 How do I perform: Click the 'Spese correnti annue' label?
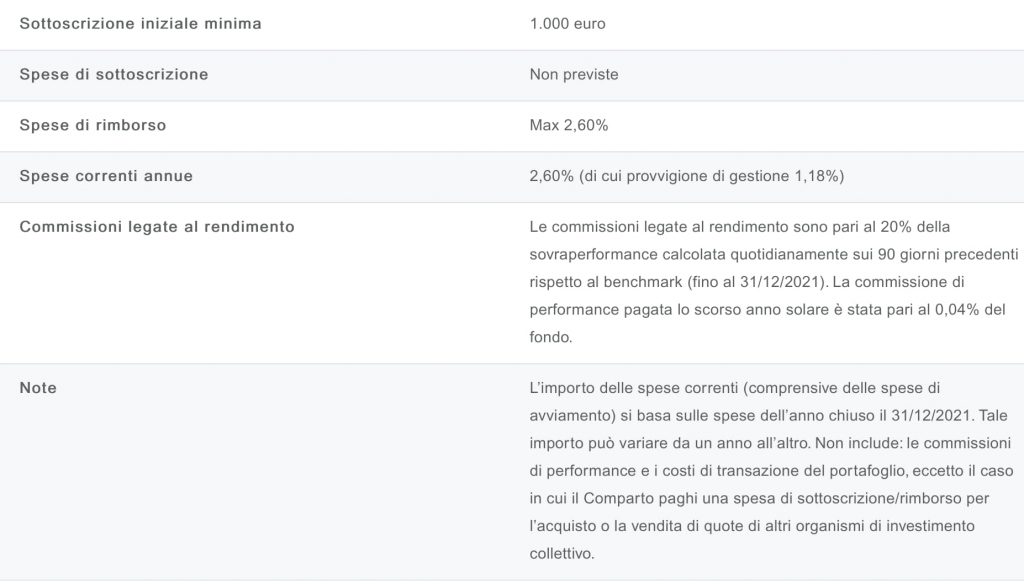click(106, 176)
